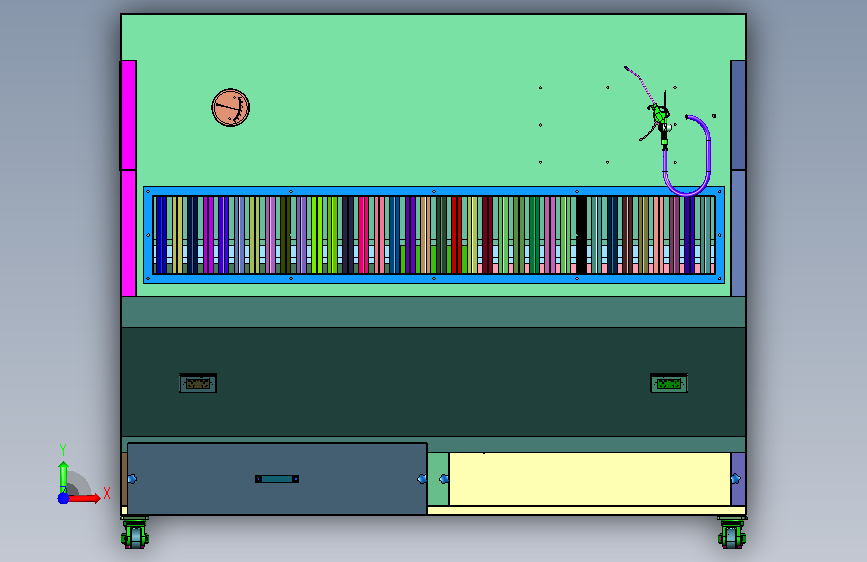Click the blue Z axis origin ball

(x=64, y=498)
